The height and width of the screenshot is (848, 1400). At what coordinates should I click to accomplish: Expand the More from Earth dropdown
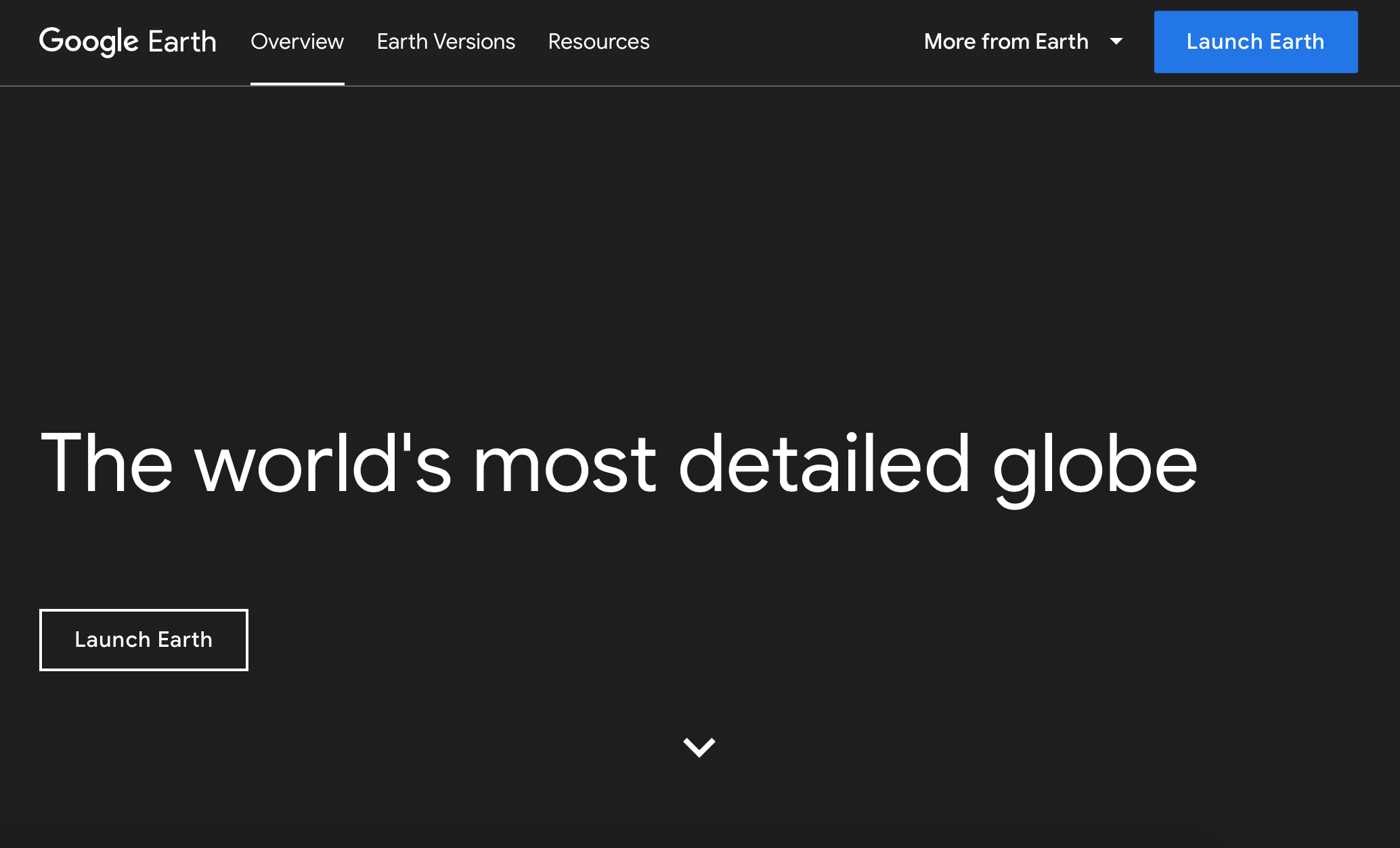point(1024,42)
